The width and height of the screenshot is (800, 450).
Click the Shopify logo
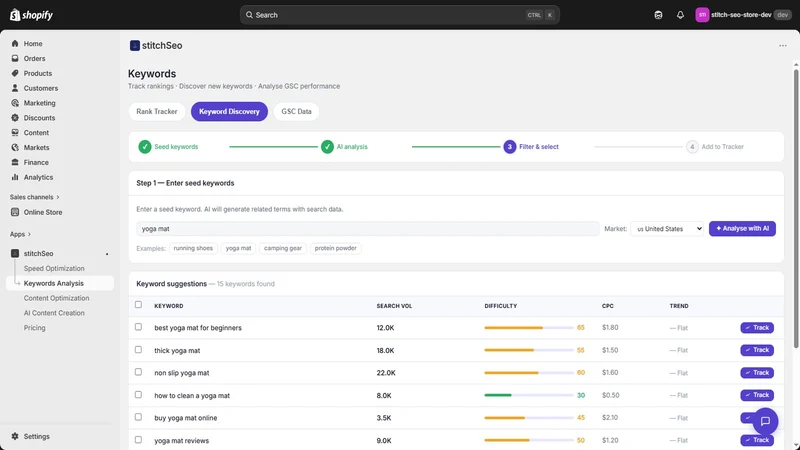31,15
